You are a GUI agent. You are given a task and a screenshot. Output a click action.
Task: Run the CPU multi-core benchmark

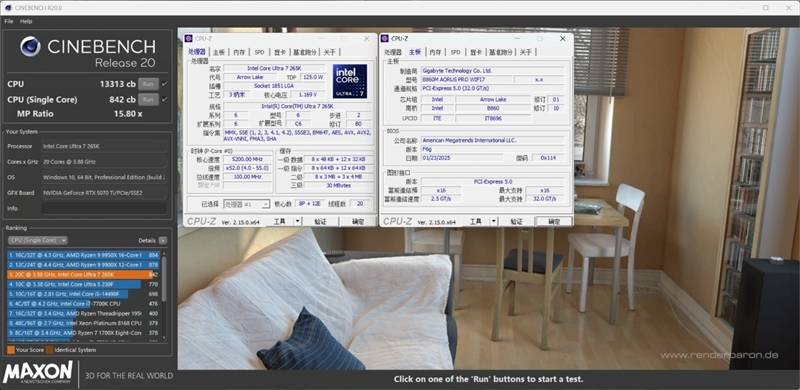(x=148, y=84)
